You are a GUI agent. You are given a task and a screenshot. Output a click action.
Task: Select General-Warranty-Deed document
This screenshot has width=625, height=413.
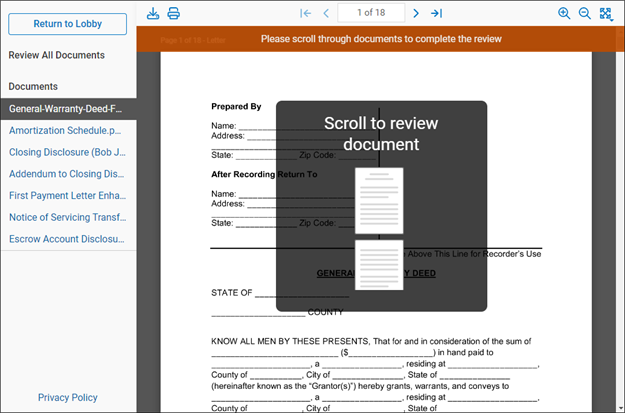point(66,108)
